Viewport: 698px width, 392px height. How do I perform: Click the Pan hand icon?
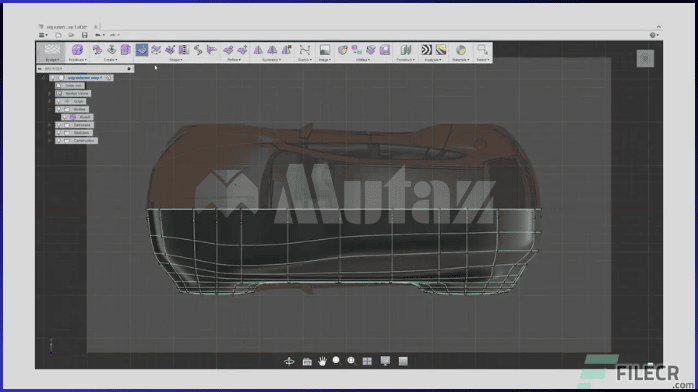click(x=322, y=361)
